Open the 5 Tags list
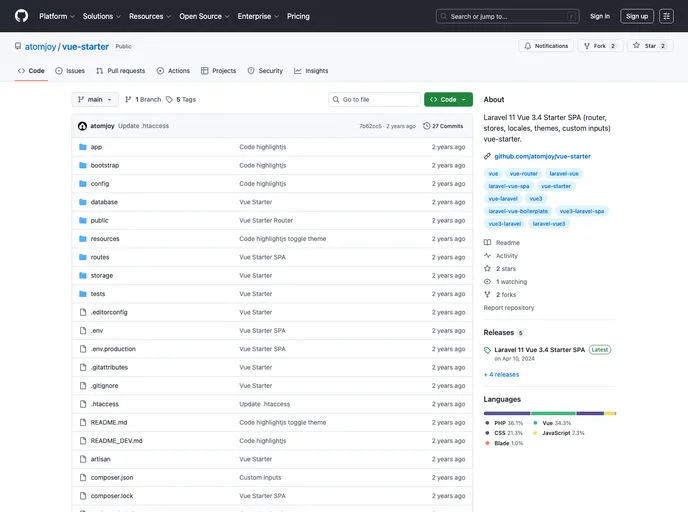688x512 pixels. (x=181, y=100)
